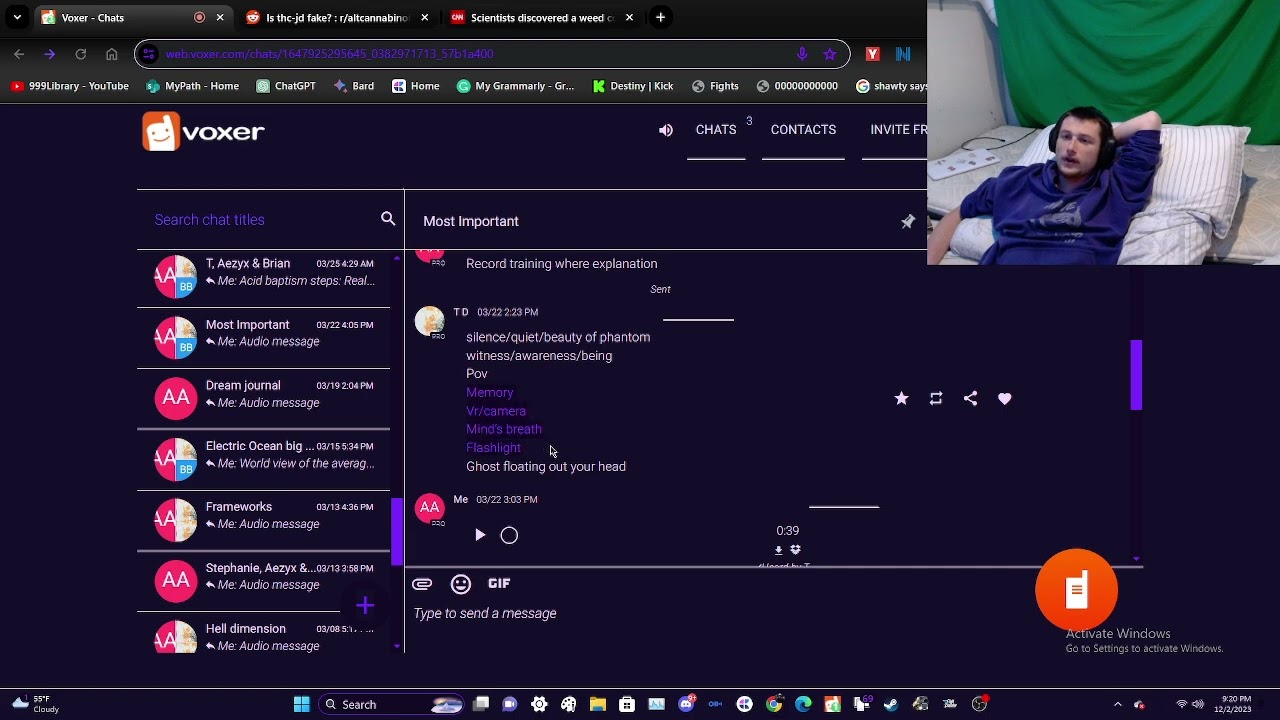The width and height of the screenshot is (1280, 720).
Task: Share the TD message
Action: (970, 398)
